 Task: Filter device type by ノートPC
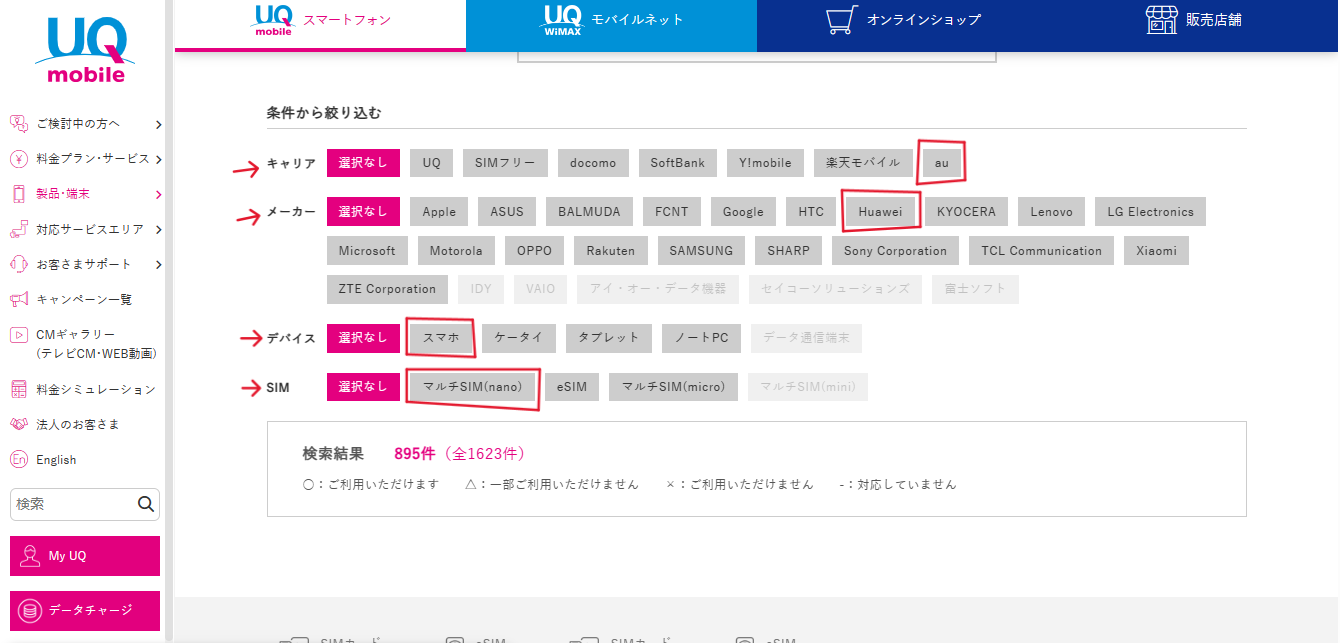tap(701, 338)
